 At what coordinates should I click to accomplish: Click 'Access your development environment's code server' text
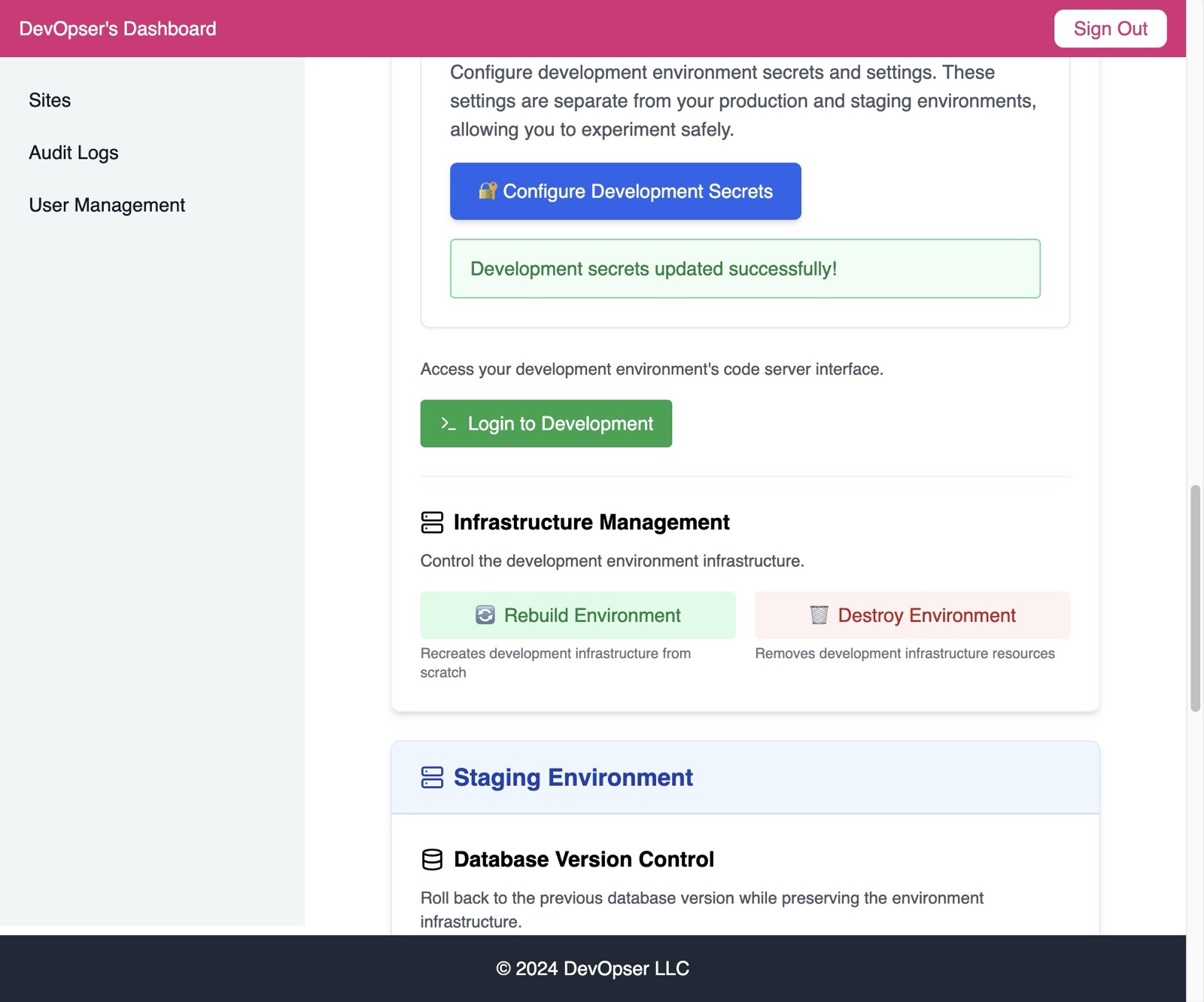652,369
